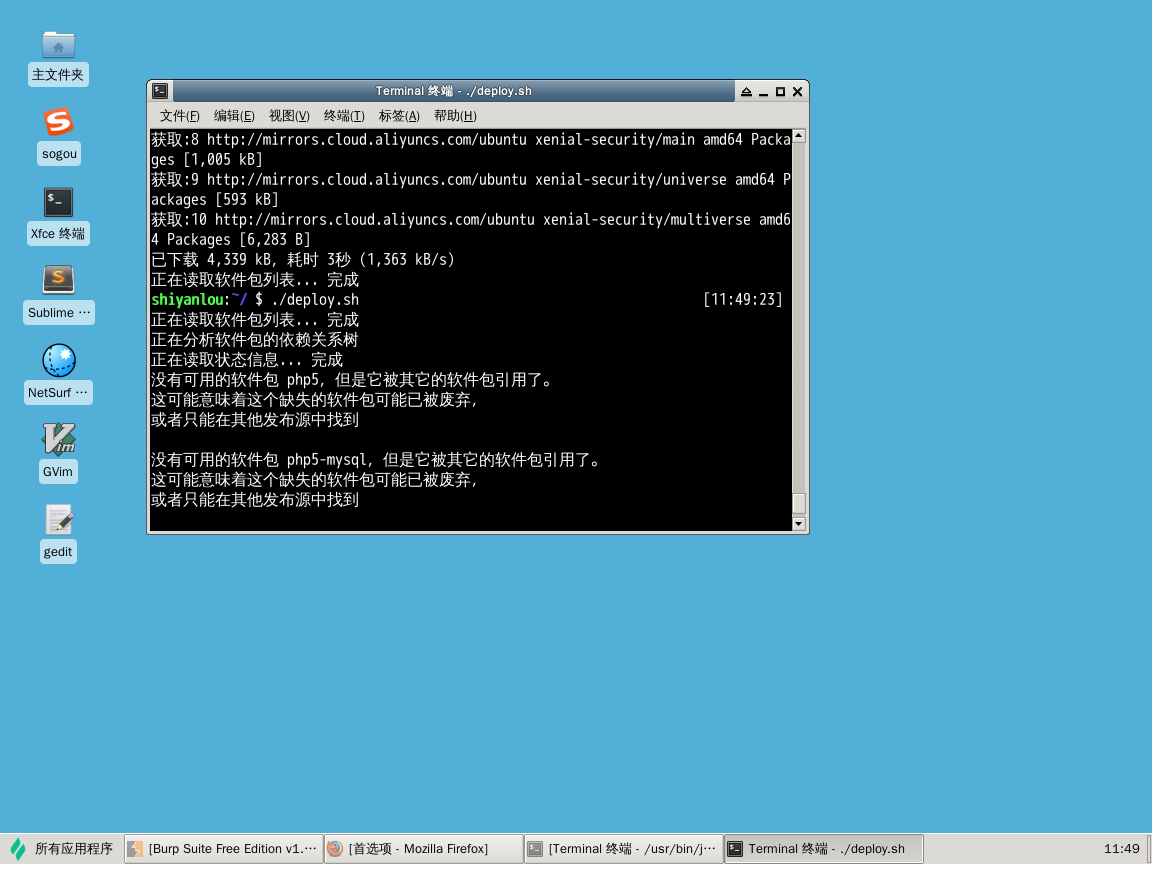Open the 标签(A) menu
This screenshot has height=896, width=1152.
coord(399,116)
